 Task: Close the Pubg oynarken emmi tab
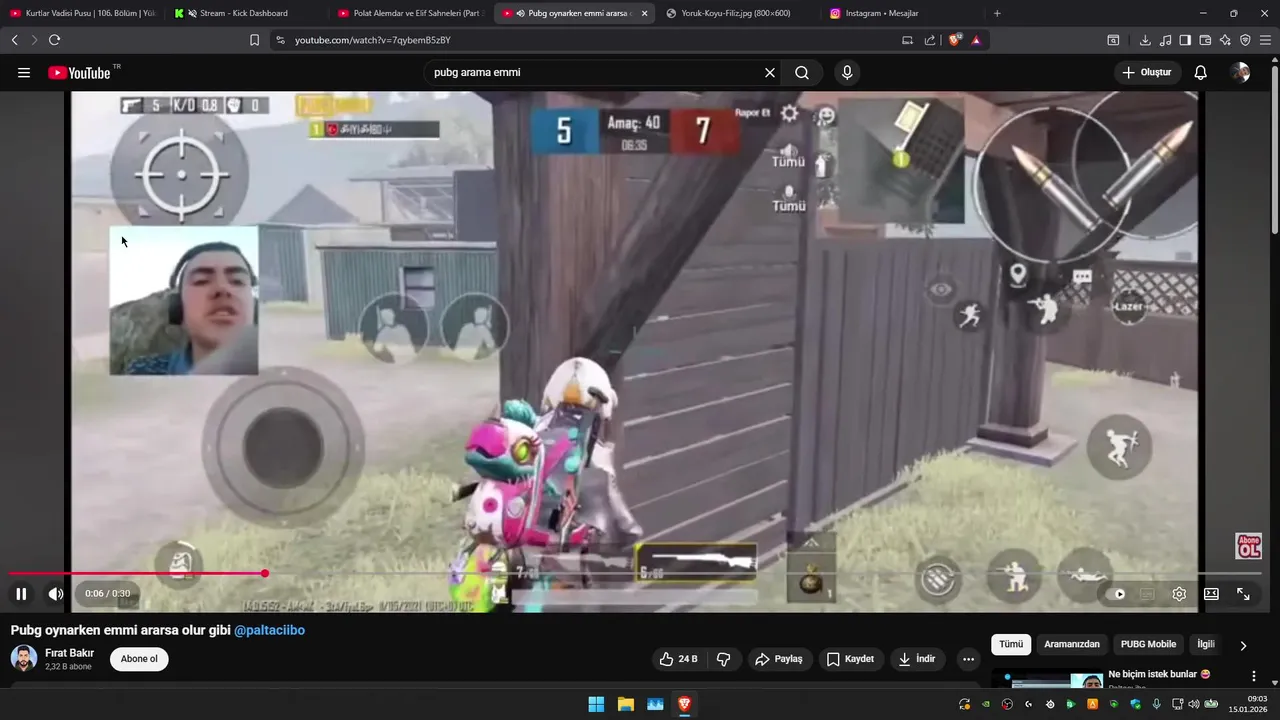pyautogui.click(x=644, y=13)
